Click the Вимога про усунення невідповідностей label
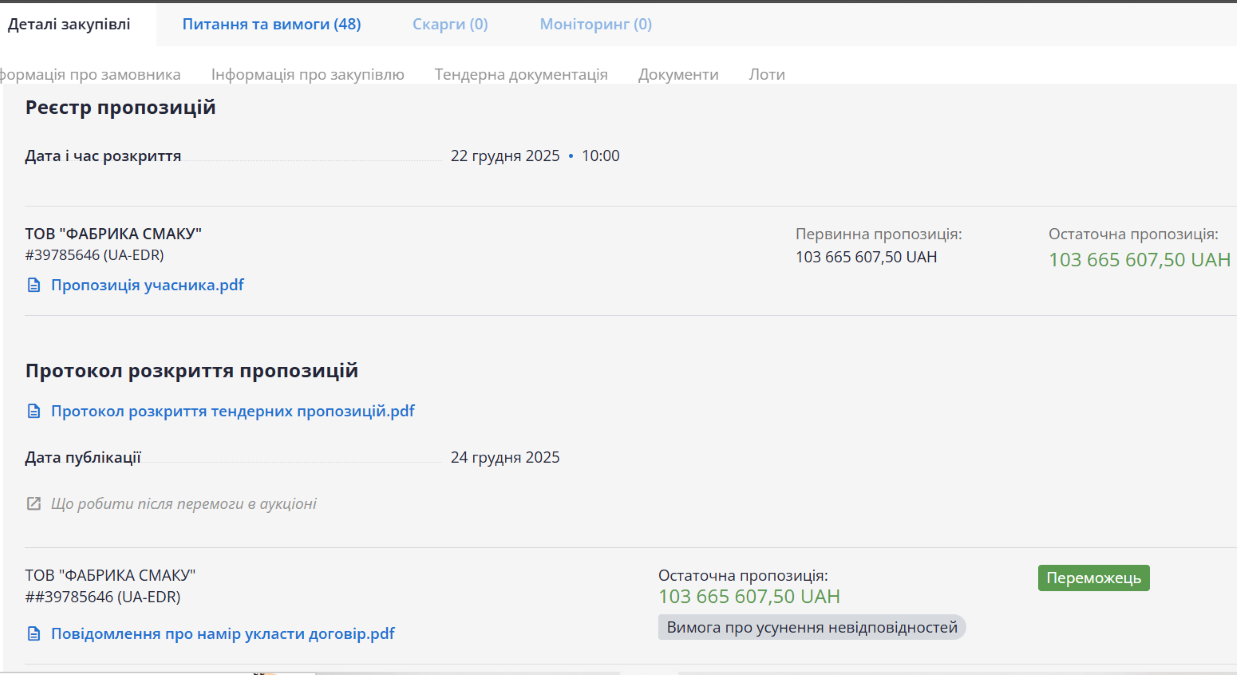 click(x=812, y=628)
